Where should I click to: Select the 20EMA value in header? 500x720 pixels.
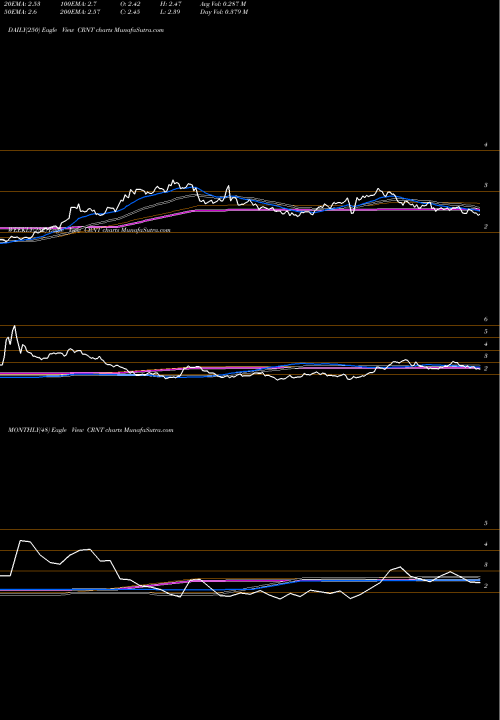coord(20,4)
